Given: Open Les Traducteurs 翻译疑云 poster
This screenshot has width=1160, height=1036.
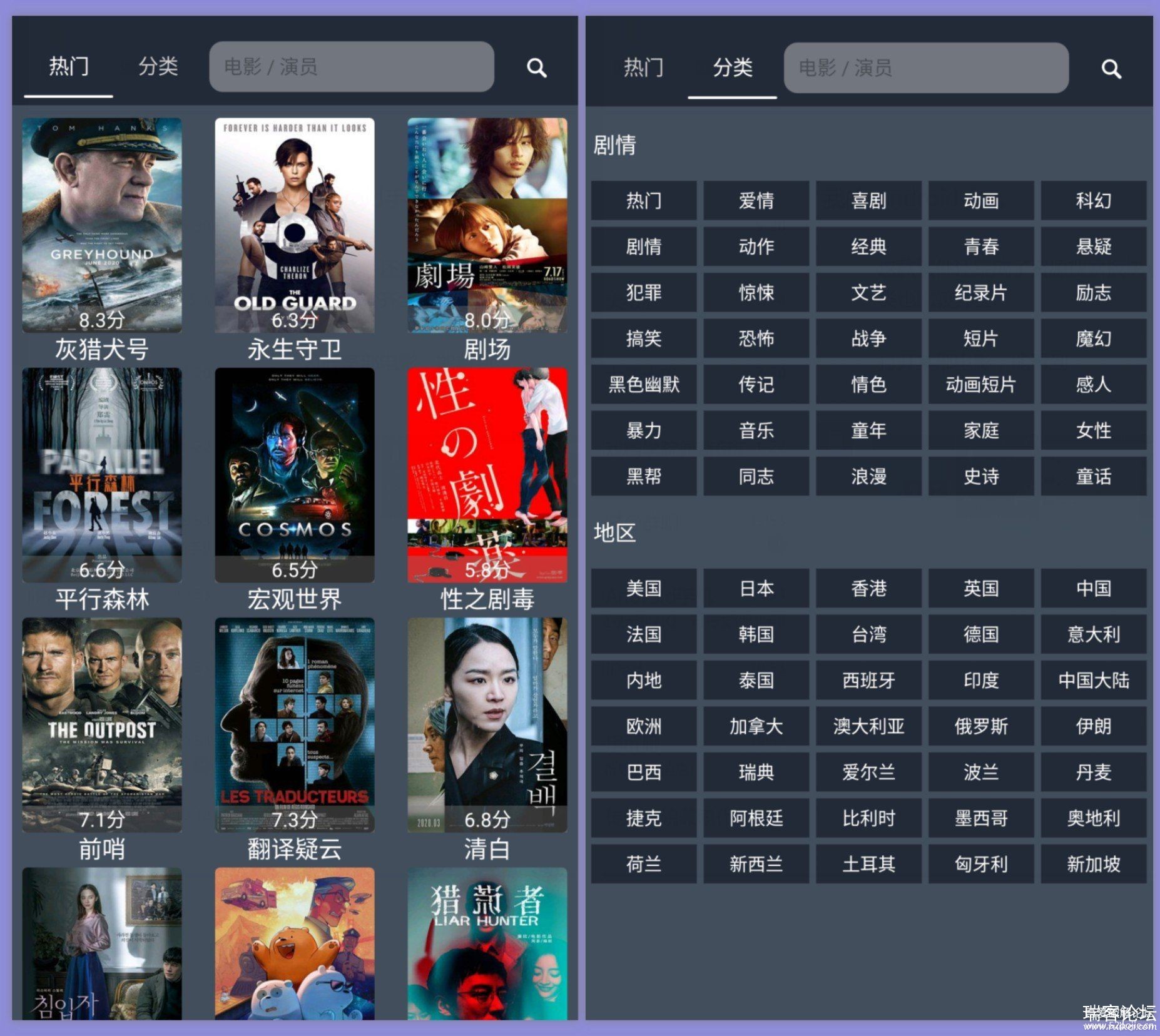Looking at the screenshot, I should 295,725.
